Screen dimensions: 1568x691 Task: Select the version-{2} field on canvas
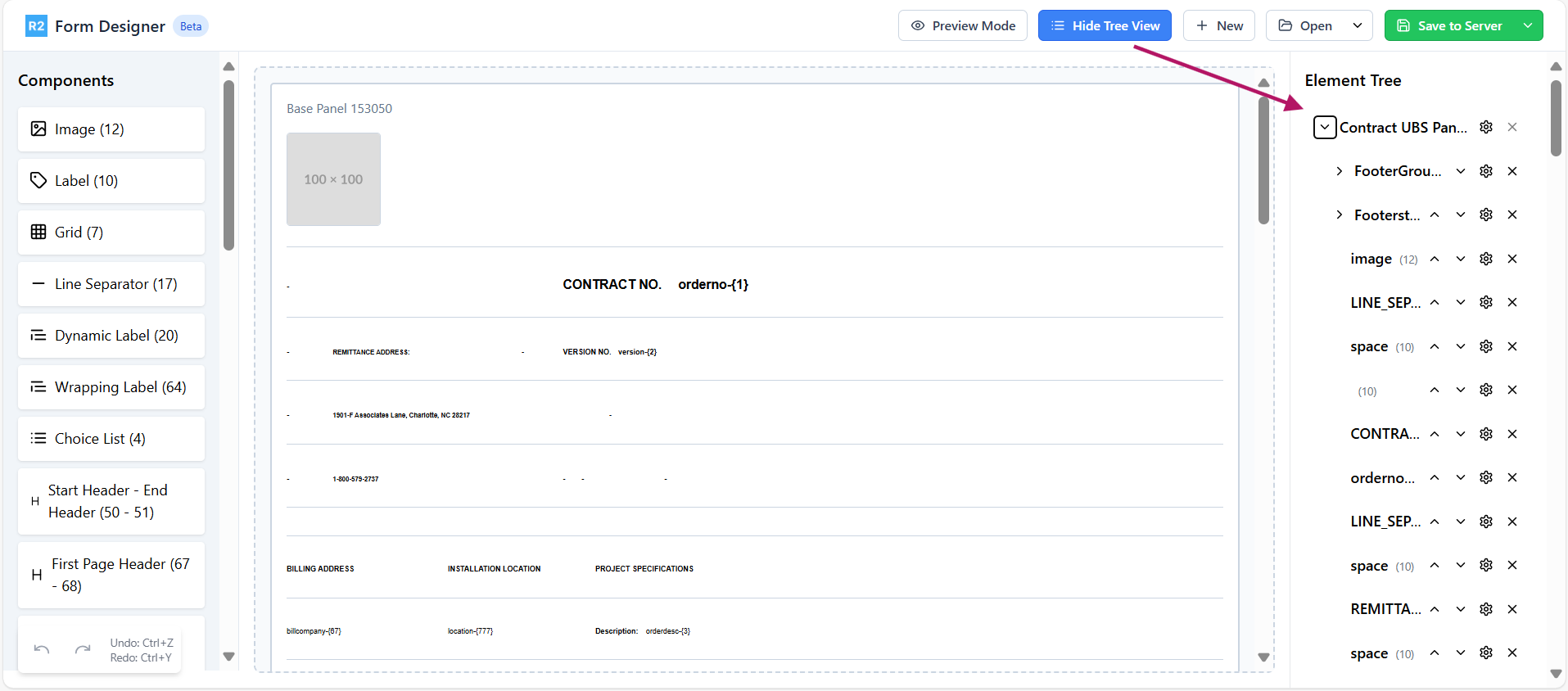click(637, 352)
